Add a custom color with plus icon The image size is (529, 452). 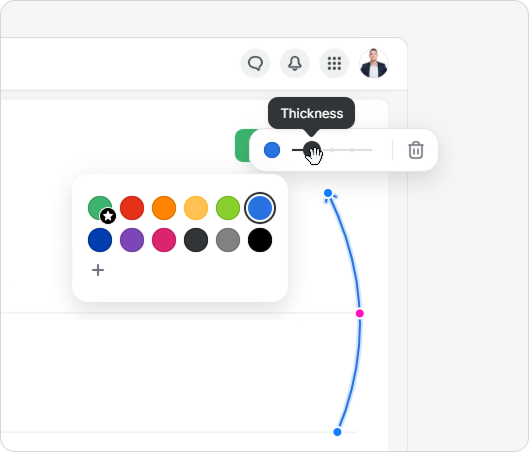click(x=98, y=270)
